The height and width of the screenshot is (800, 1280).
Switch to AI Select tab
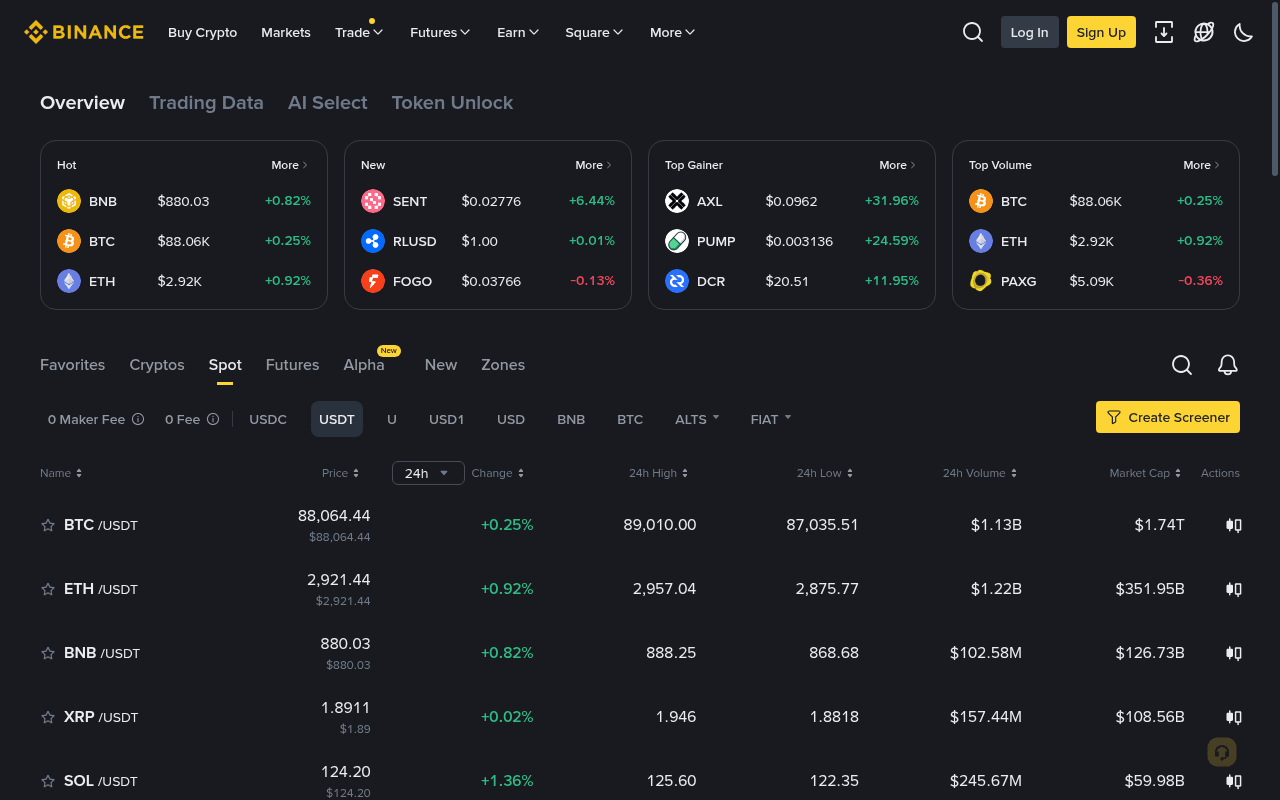(328, 103)
